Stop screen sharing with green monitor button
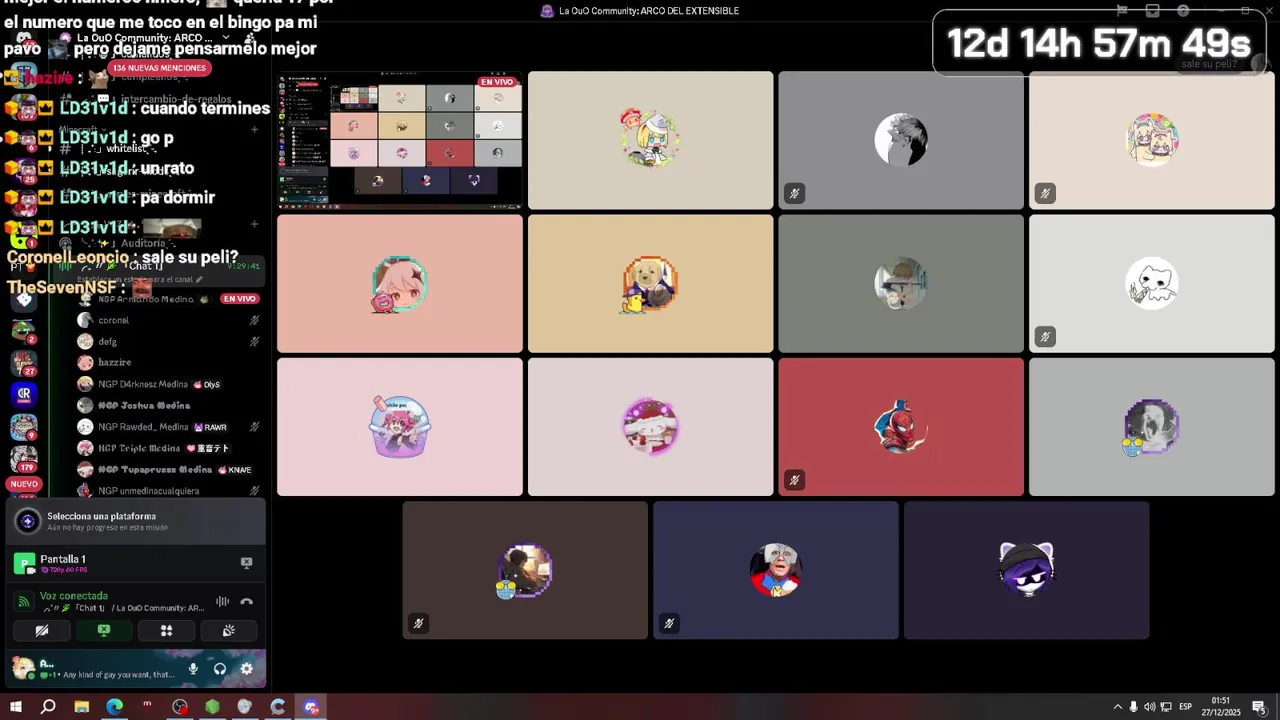Viewport: 1280px width, 720px height. (x=104, y=631)
